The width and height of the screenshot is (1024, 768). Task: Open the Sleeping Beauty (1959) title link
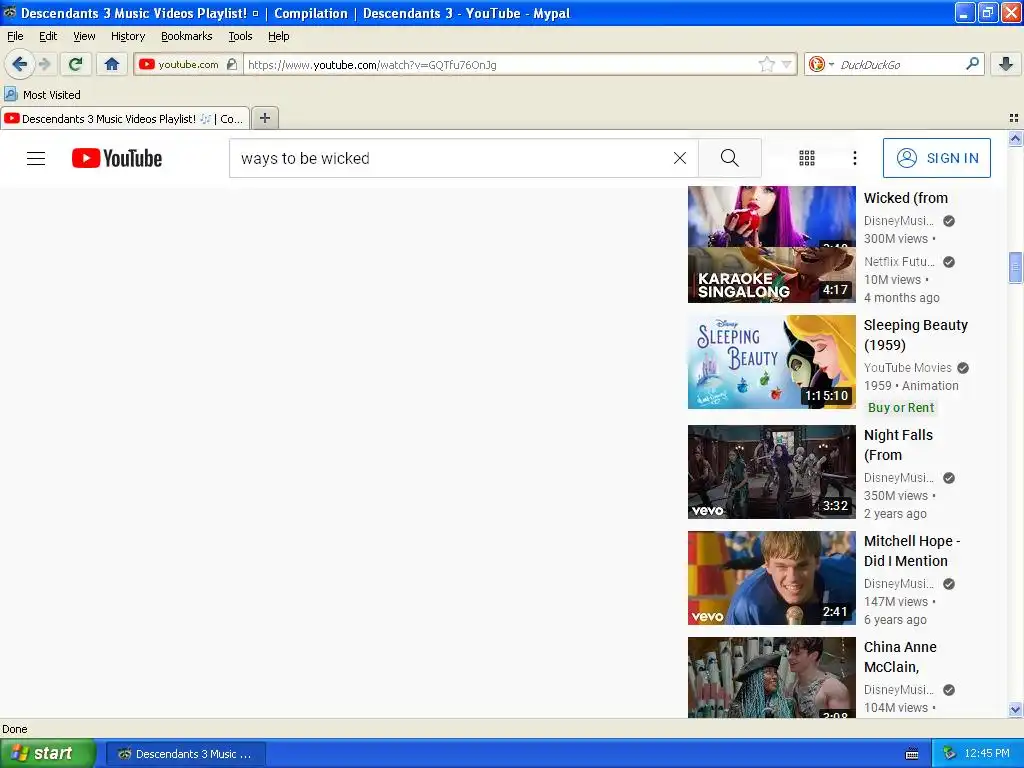coord(916,335)
